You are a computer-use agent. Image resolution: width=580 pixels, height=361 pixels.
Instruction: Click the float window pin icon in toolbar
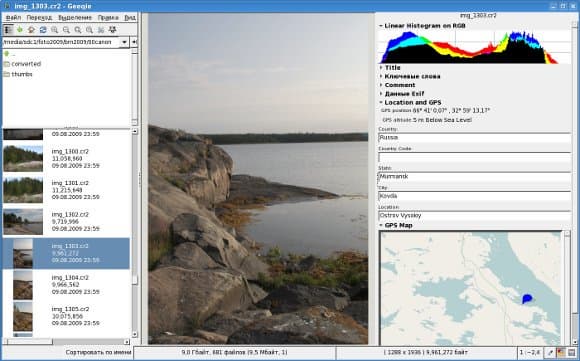click(x=112, y=30)
